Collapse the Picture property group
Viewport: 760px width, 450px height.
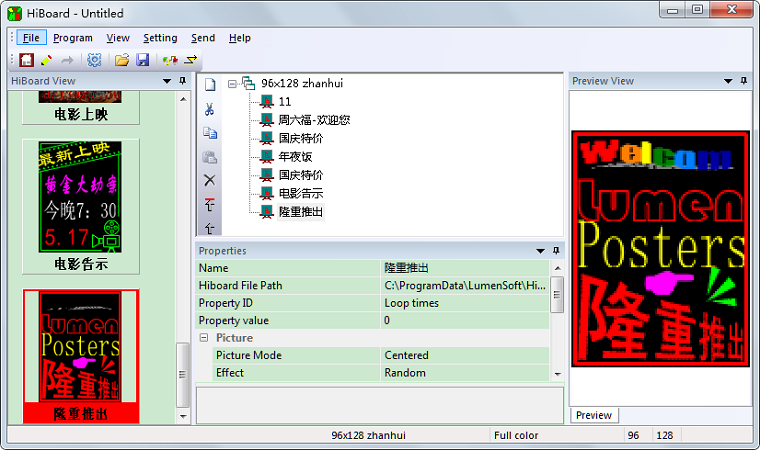pyautogui.click(x=204, y=338)
